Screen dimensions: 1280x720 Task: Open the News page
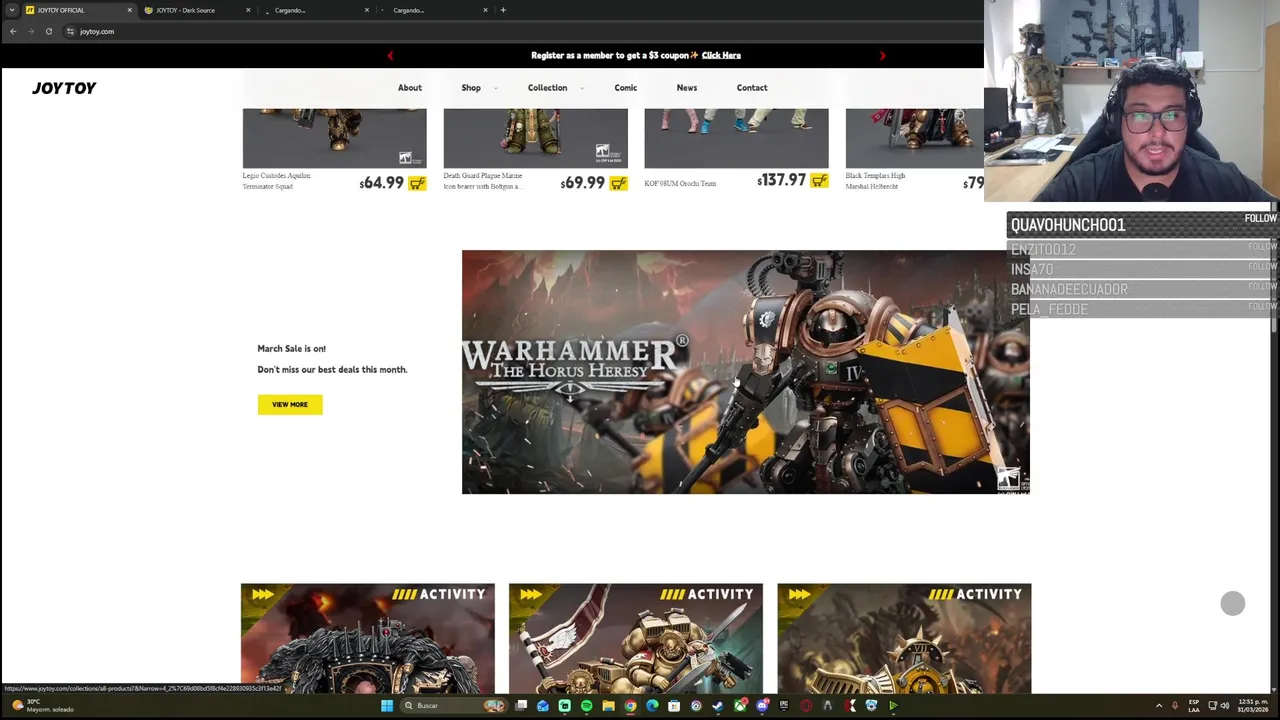click(687, 88)
